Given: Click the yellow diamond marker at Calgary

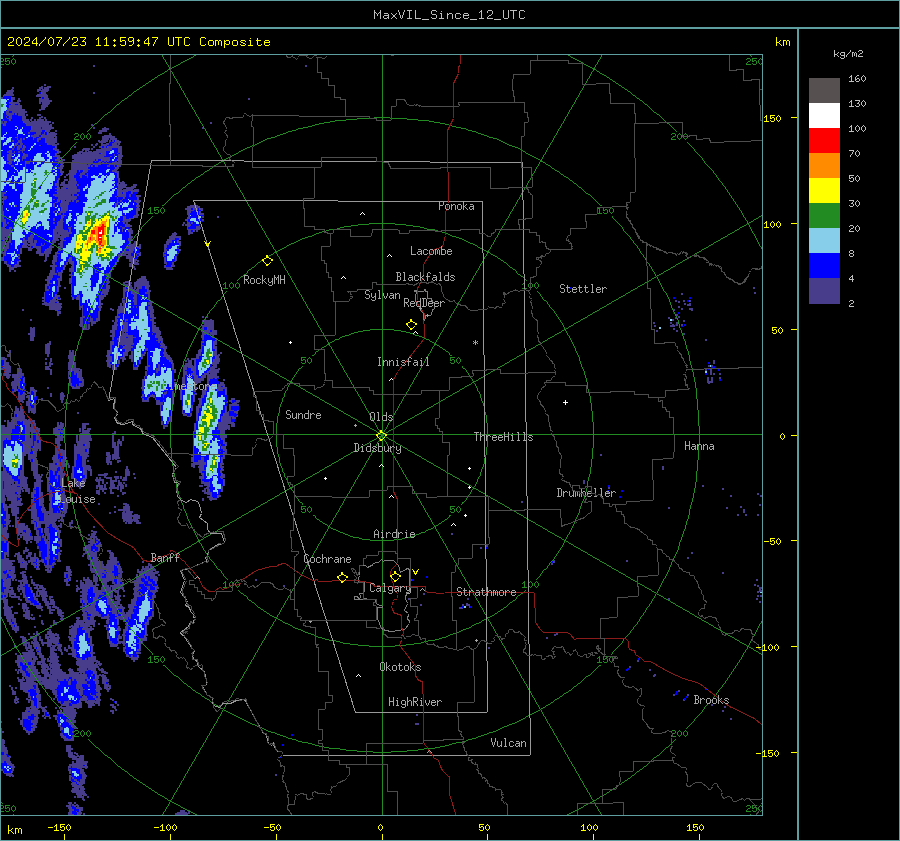Looking at the screenshot, I should point(395,576).
